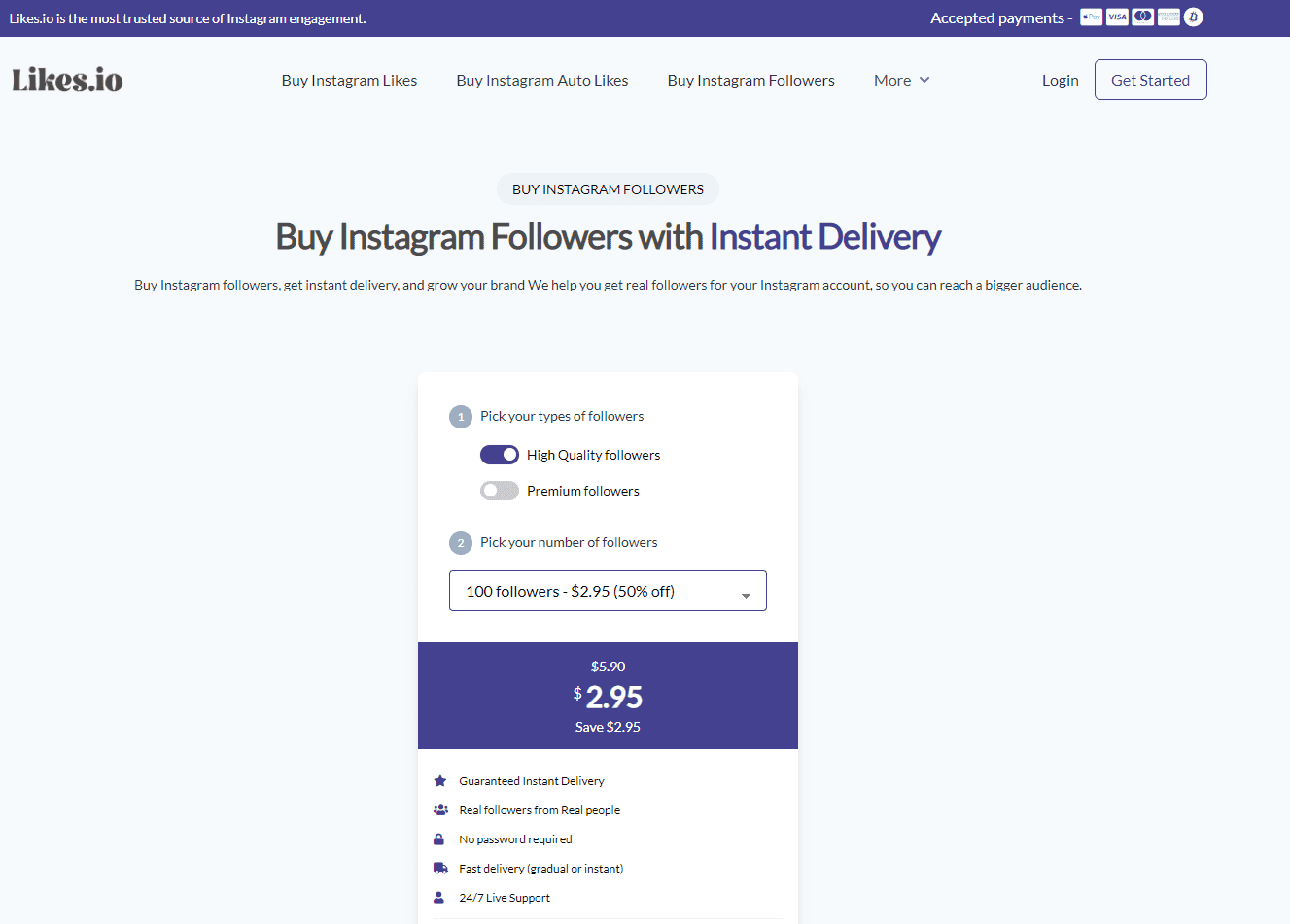Click the truck icon beside Fast delivery
Viewport: 1290px width, 924px height.
coord(440,868)
